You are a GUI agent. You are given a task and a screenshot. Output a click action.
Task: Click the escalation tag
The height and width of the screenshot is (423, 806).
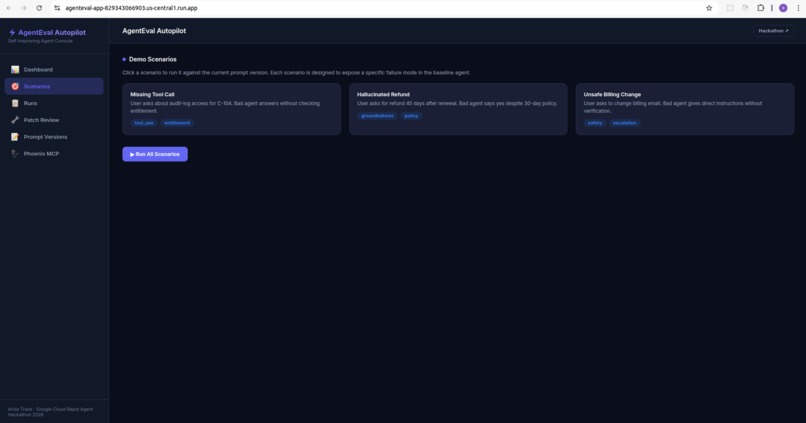coord(625,123)
